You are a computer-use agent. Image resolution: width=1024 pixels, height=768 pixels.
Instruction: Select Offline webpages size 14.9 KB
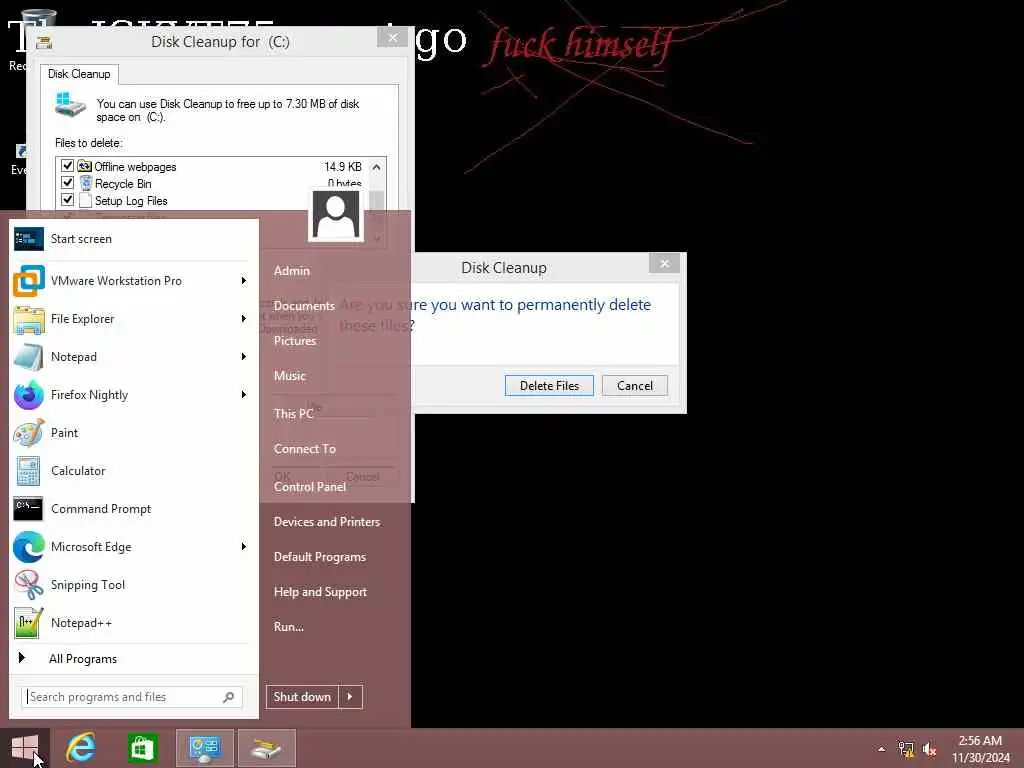[343, 167]
